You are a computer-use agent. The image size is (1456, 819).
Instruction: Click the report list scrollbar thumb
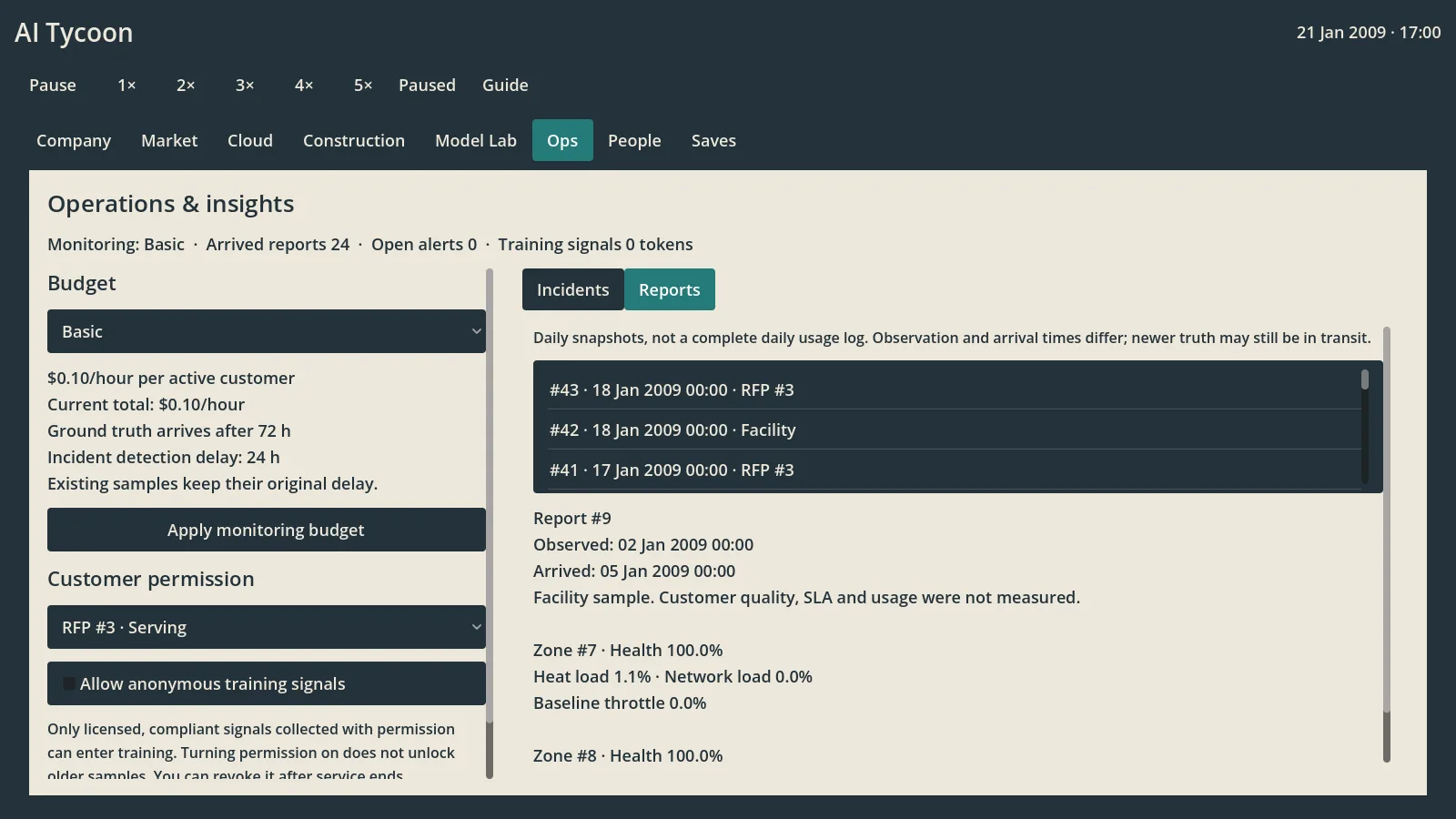[x=1365, y=379]
